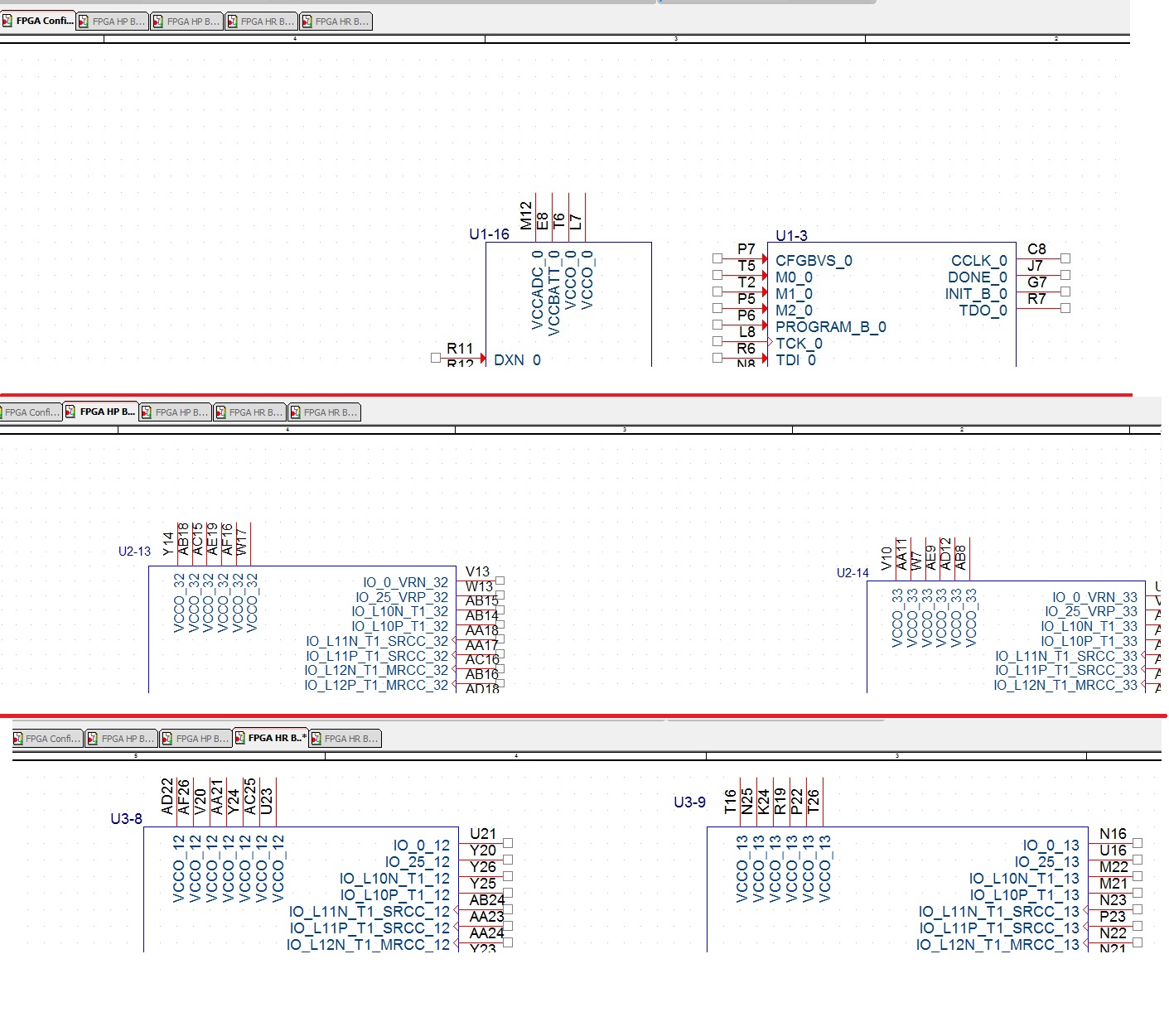Open the last FPGA HR B tab in top row
The width and height of the screenshot is (1169, 1036).
click(336, 22)
